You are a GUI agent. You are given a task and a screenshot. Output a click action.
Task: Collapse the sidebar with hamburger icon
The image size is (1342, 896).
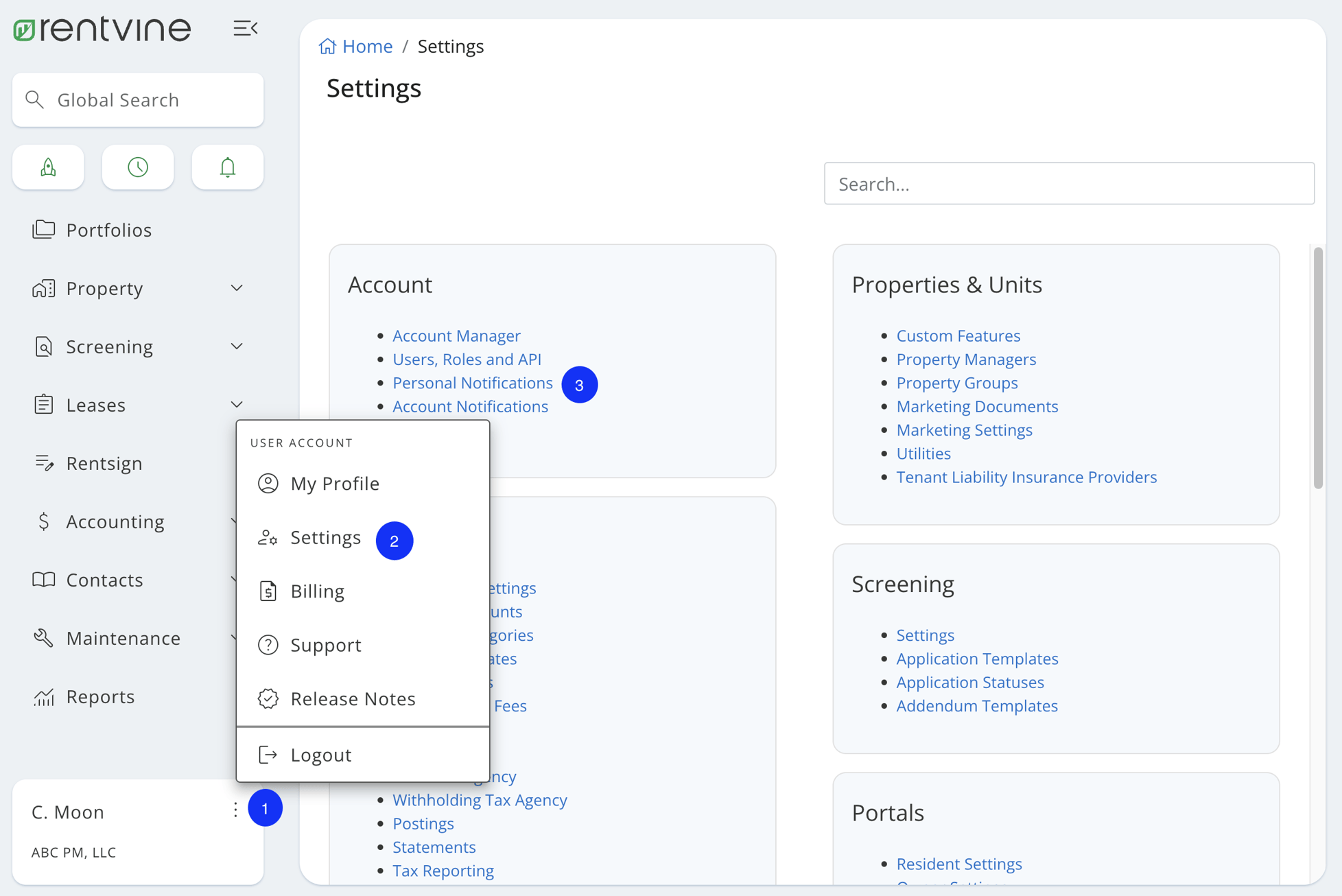(x=245, y=28)
